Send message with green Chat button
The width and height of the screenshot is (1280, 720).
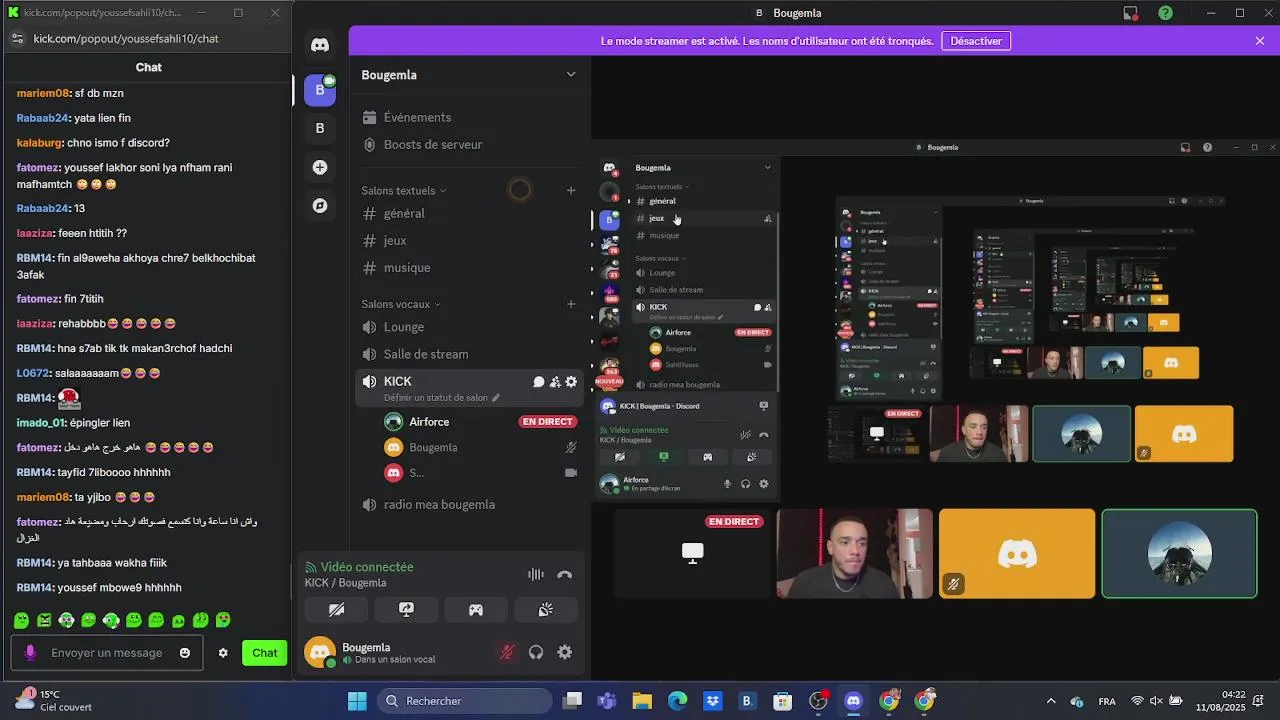click(x=265, y=653)
